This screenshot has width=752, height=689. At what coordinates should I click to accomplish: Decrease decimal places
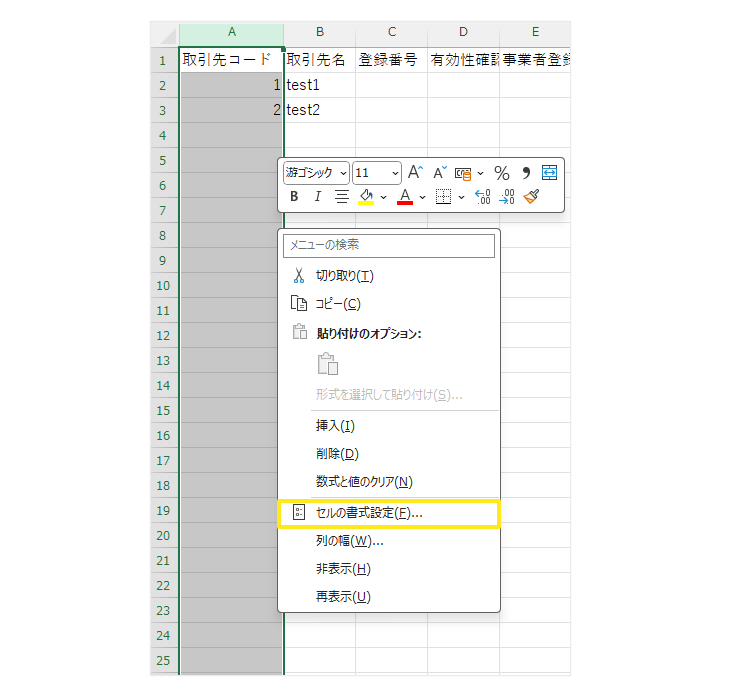[506, 197]
